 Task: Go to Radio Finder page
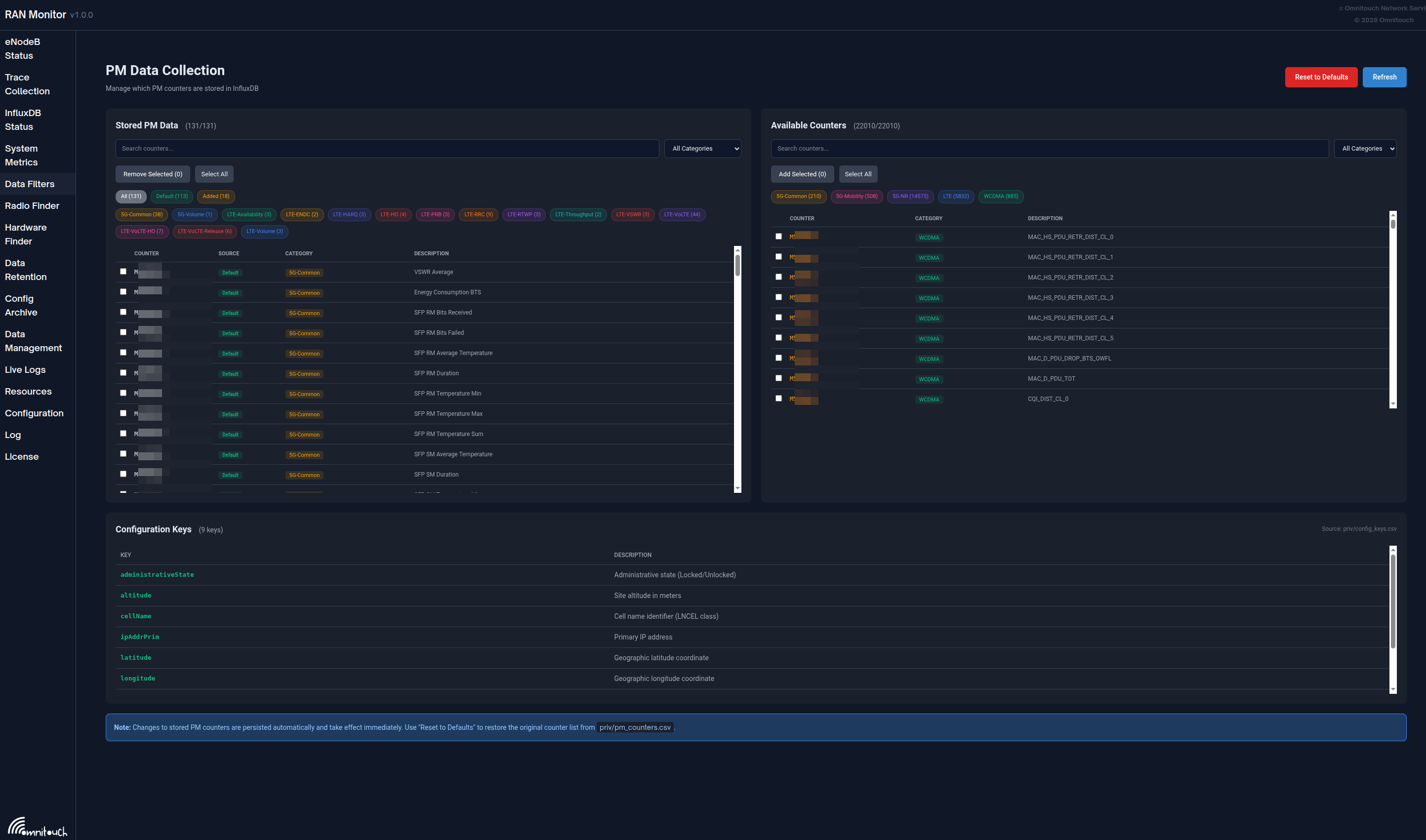coord(32,205)
